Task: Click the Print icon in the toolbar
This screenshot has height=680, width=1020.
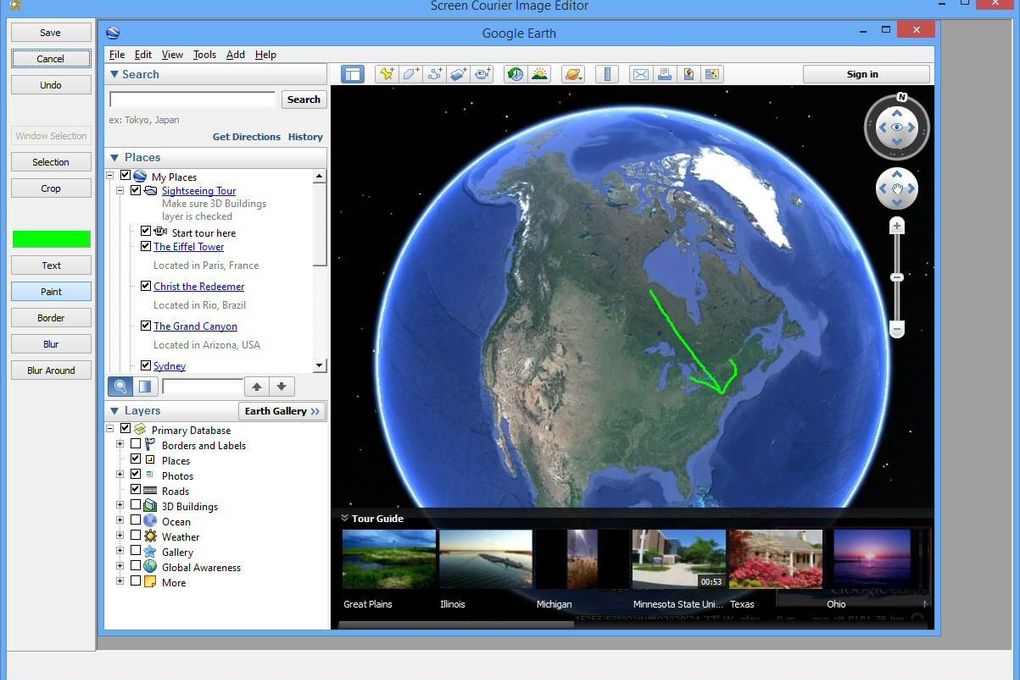Action: (x=664, y=74)
